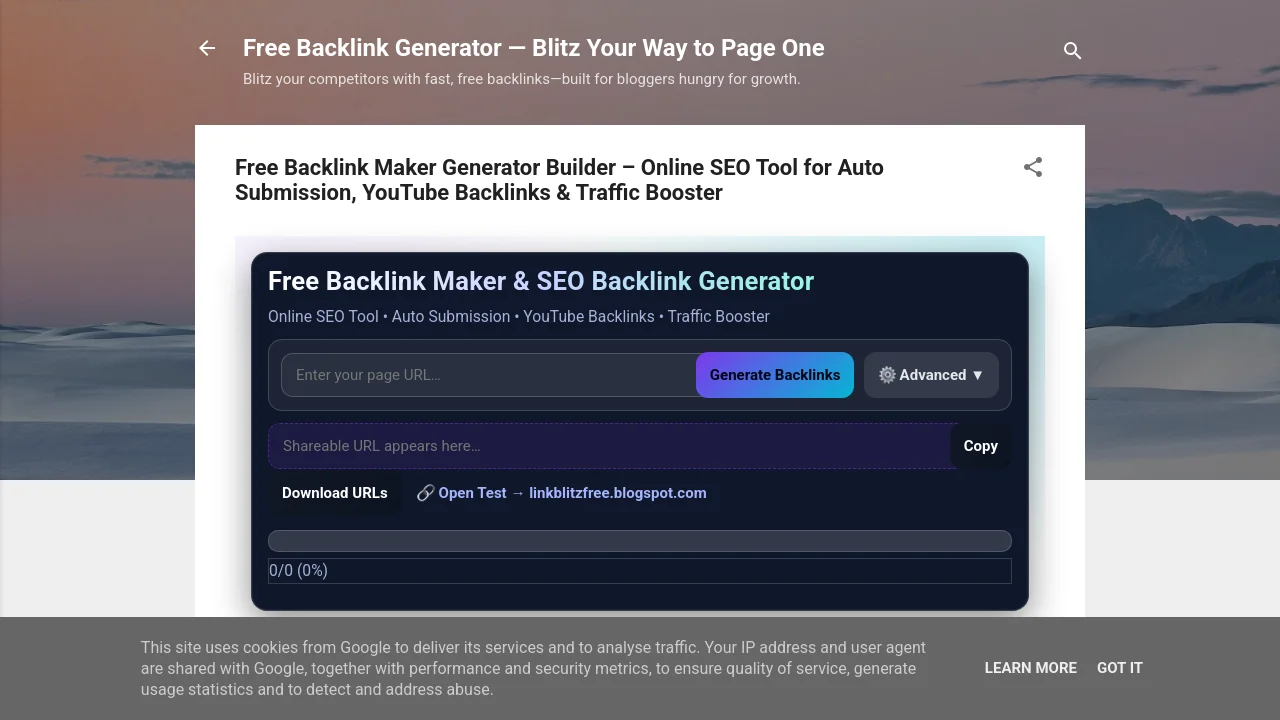Viewport: 1280px width, 720px height.
Task: Click Download URLs button
Action: click(335, 493)
